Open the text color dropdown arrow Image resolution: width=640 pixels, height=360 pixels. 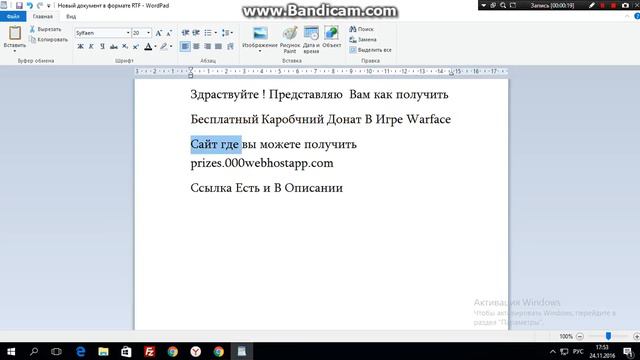point(156,47)
